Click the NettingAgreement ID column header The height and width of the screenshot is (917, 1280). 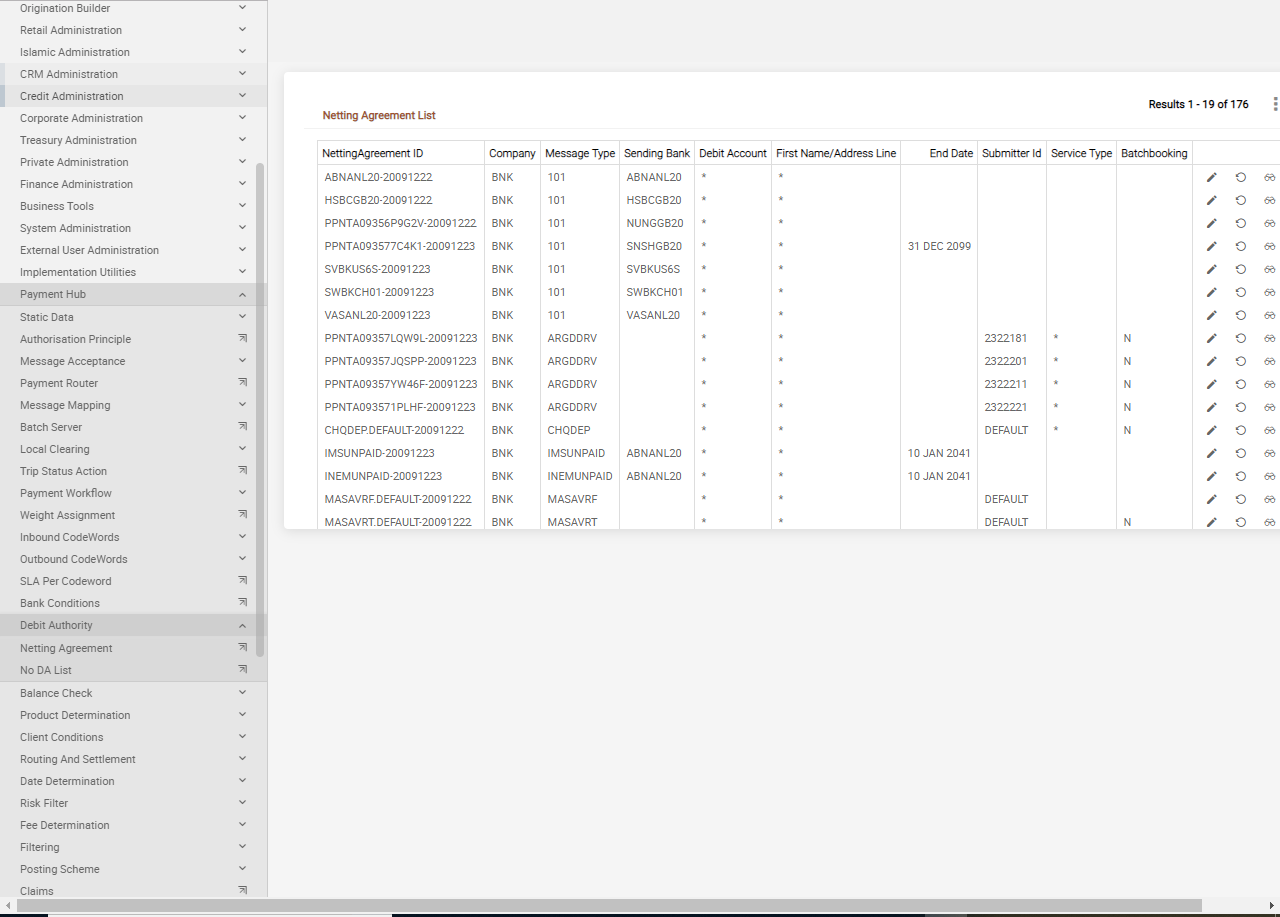click(373, 153)
